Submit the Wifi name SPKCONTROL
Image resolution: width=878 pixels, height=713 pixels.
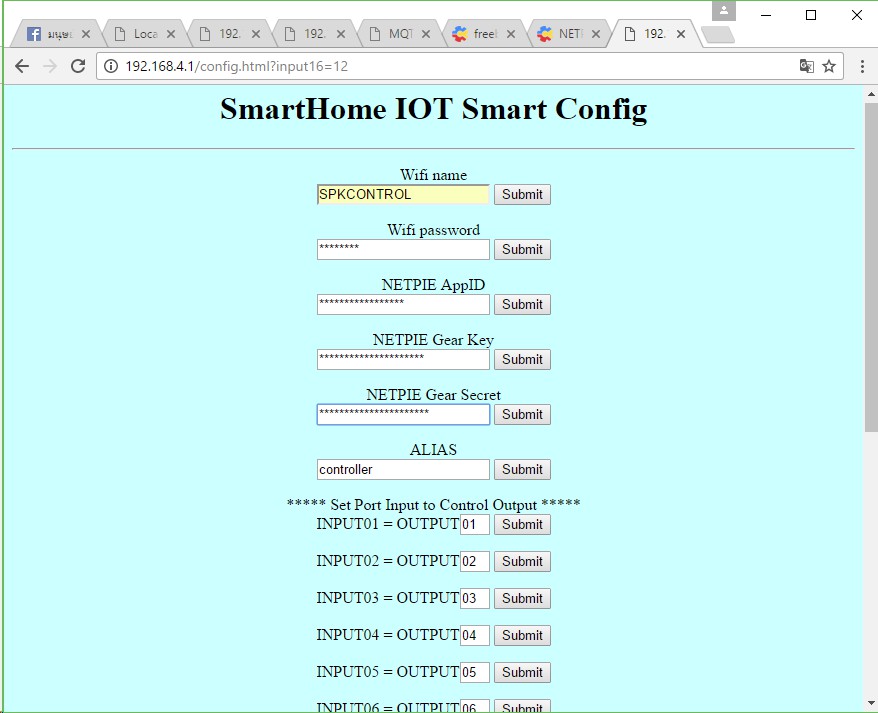521,194
